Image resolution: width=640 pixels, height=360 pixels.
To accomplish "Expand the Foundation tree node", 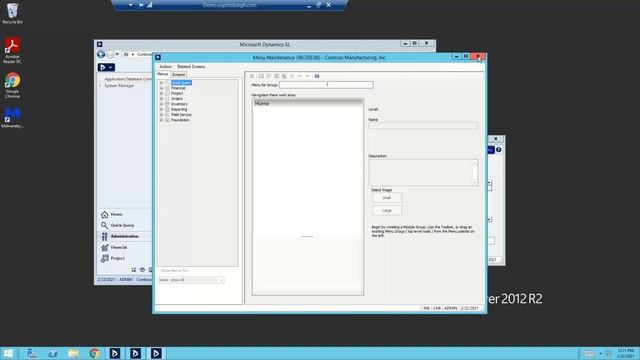I will pyautogui.click(x=161, y=120).
